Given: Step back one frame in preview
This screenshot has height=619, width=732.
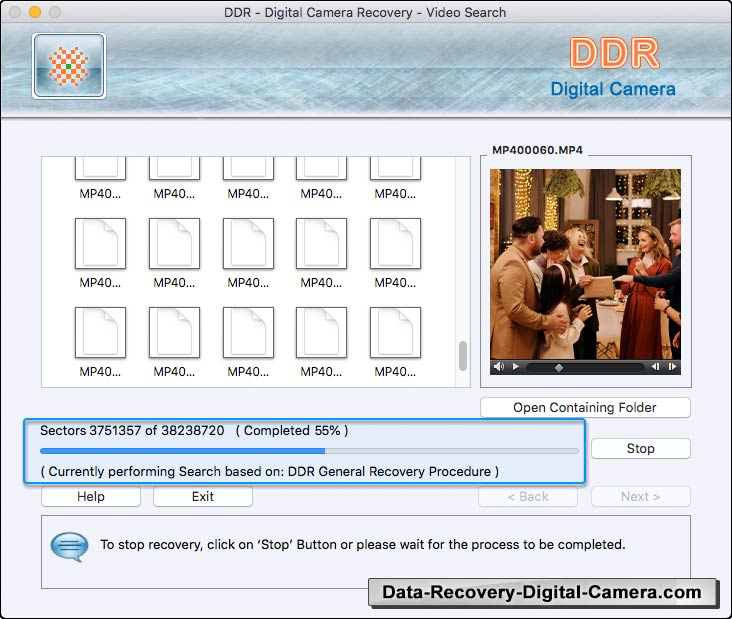Looking at the screenshot, I should pyautogui.click(x=657, y=367).
